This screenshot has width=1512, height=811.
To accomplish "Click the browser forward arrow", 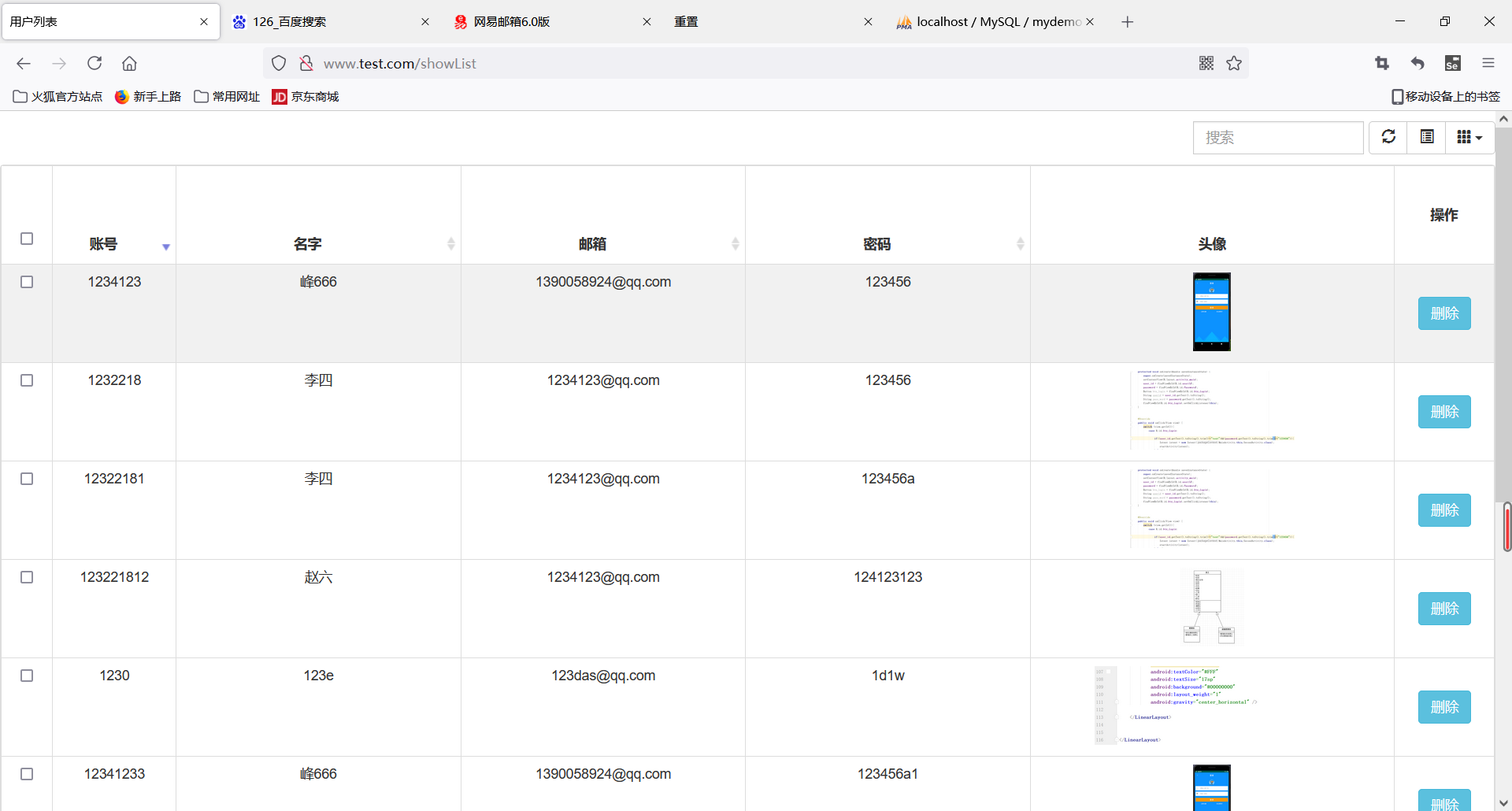I will click(59, 64).
